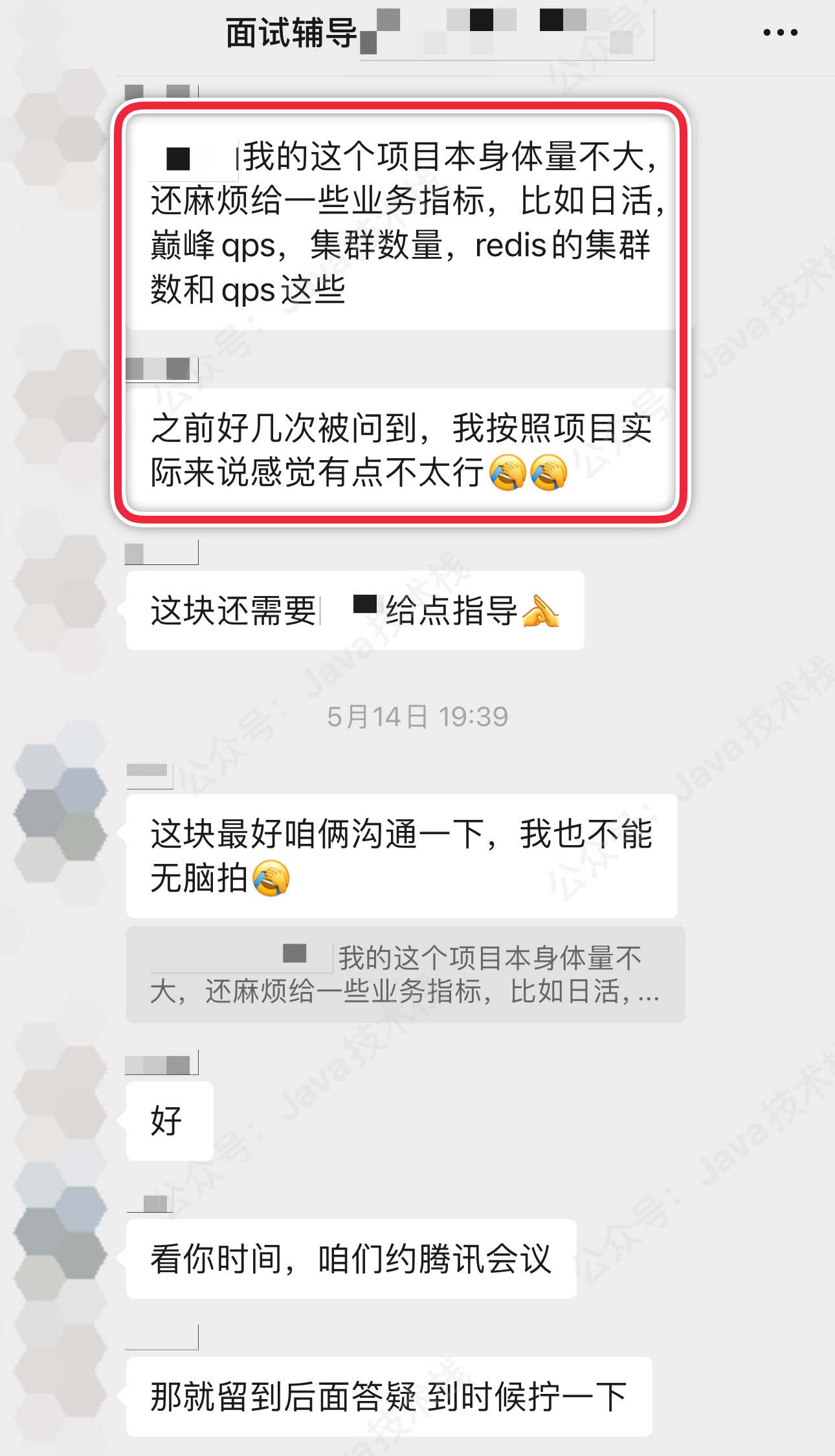Tap message 看你时间，咱们约腾讯会议
The height and width of the screenshot is (1456, 835).
[x=351, y=1259]
